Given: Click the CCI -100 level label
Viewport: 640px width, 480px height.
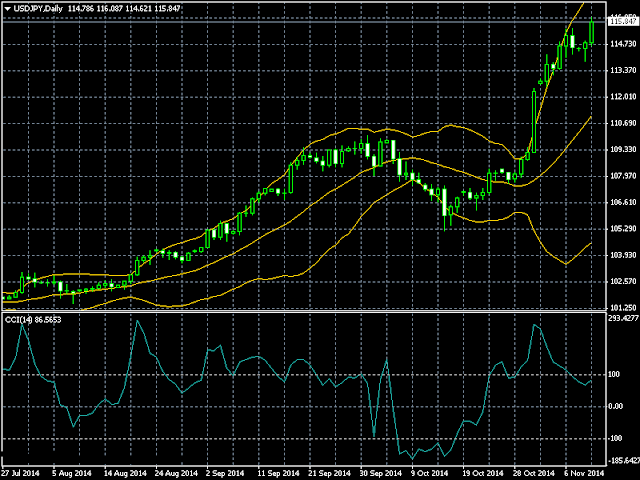Looking at the screenshot, I should [x=617, y=438].
